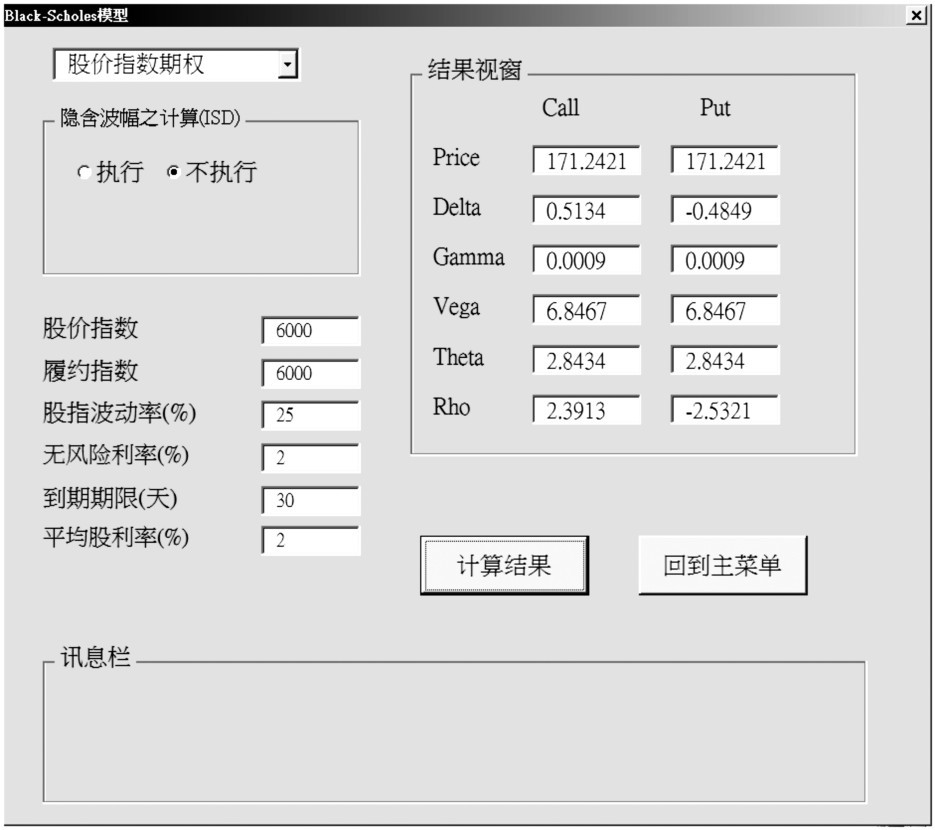This screenshot has width=935, height=830.
Task: Click the 股价指数 input field
Action: tap(310, 331)
